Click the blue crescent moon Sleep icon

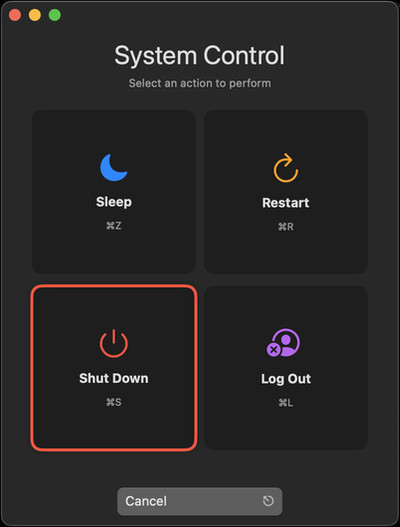coord(114,168)
